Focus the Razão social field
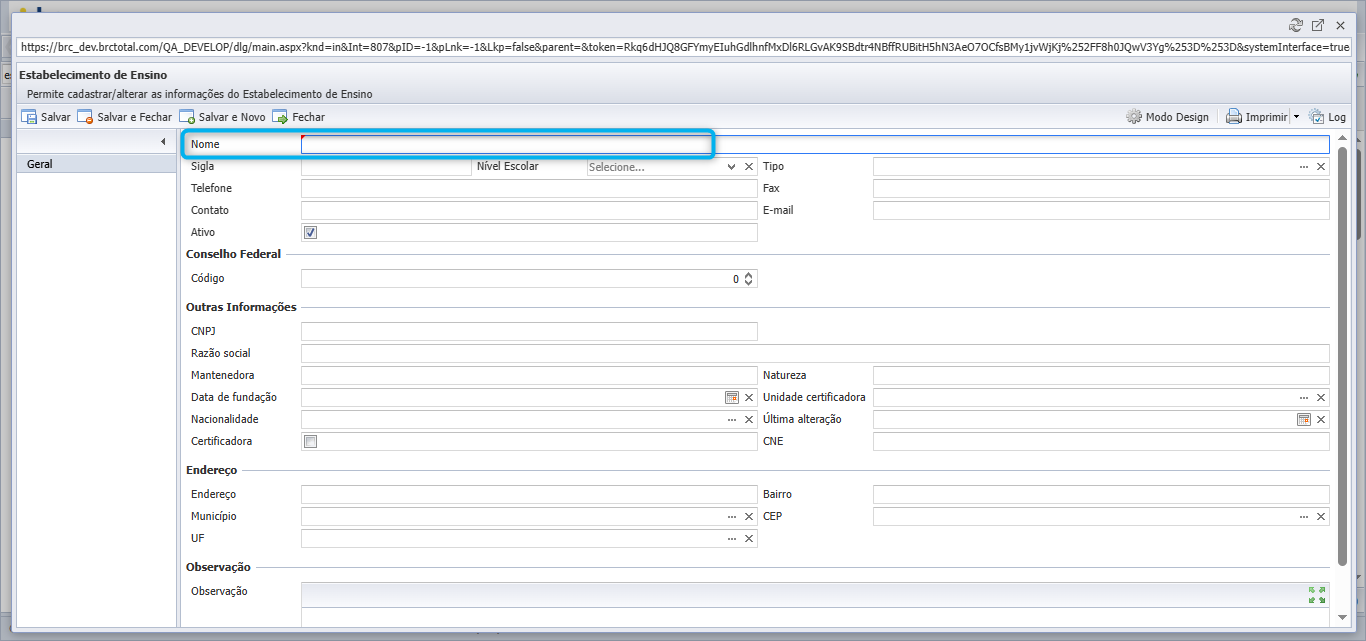 click(815, 353)
